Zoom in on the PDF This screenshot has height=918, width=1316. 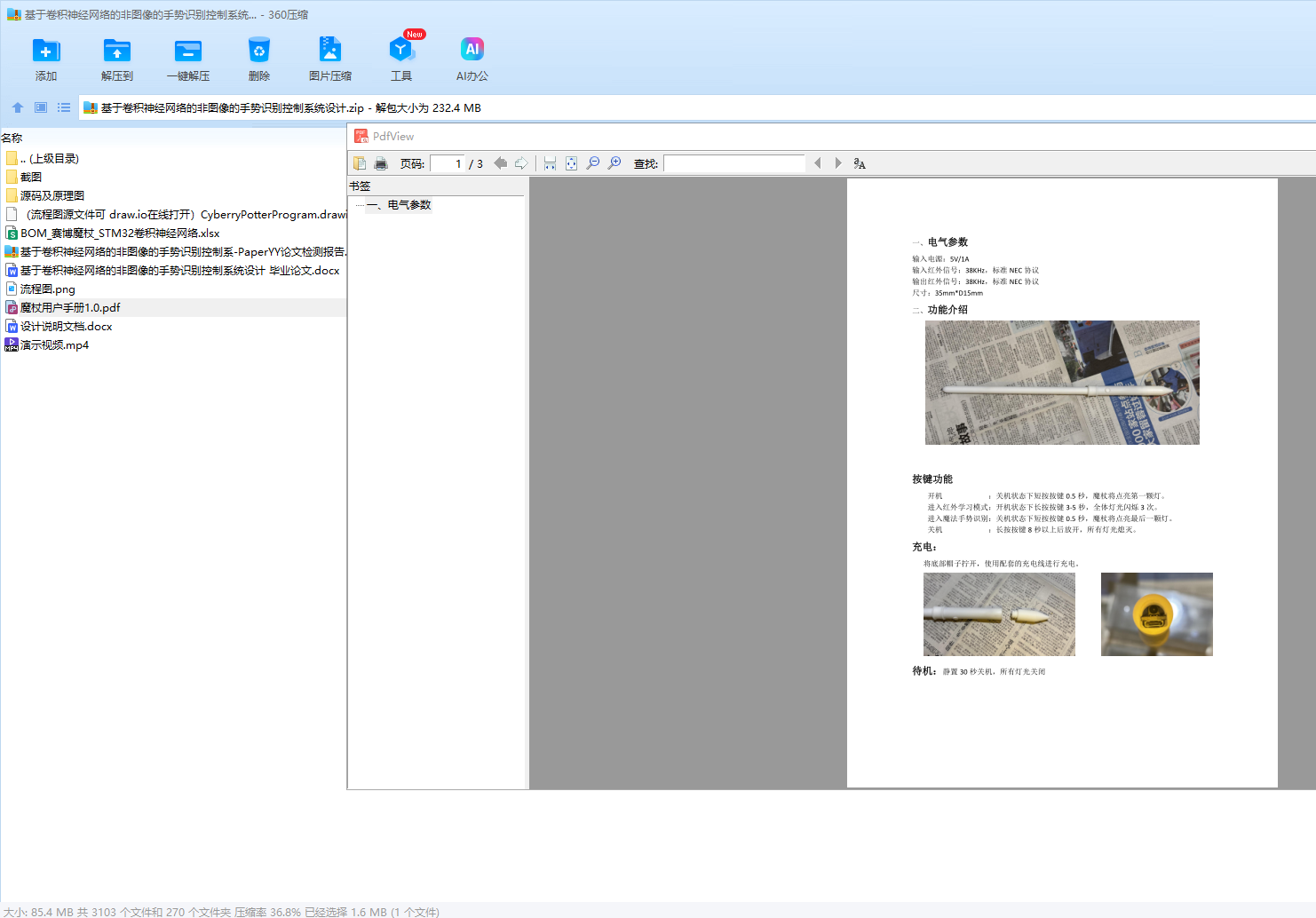coord(614,163)
